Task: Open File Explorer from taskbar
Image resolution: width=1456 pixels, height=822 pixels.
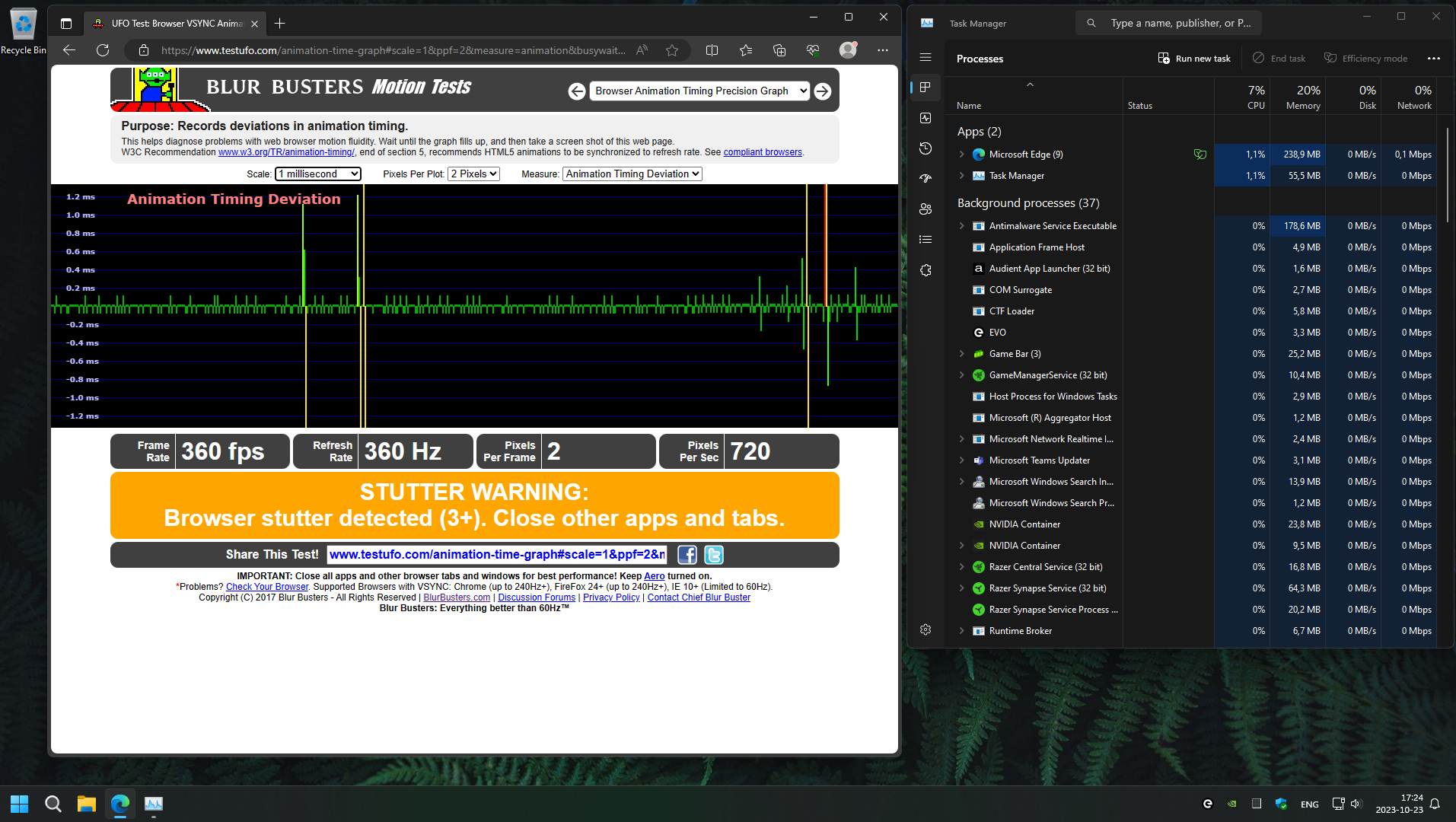Action: [86, 804]
